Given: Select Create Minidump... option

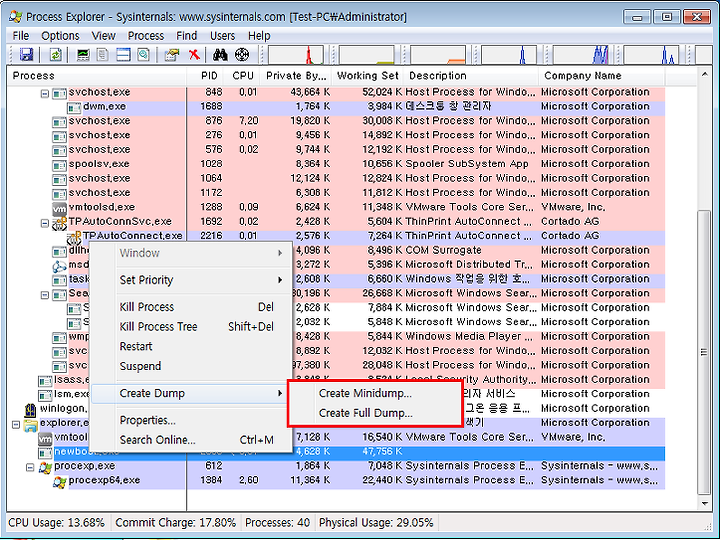Looking at the screenshot, I should pos(374,394).
